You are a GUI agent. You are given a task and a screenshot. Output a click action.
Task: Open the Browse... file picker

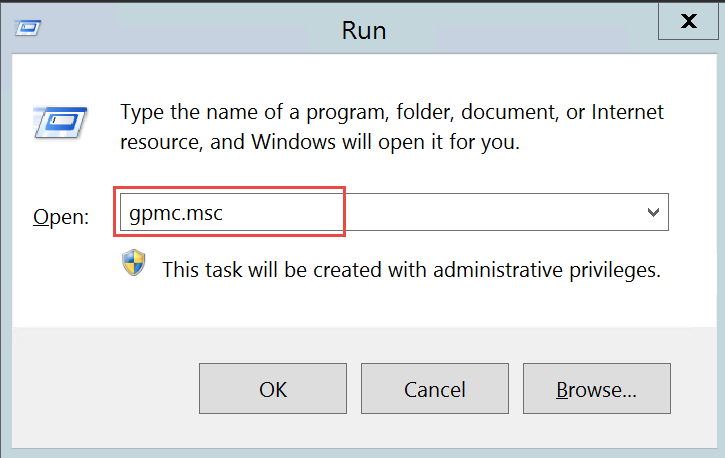pyautogui.click(x=596, y=389)
